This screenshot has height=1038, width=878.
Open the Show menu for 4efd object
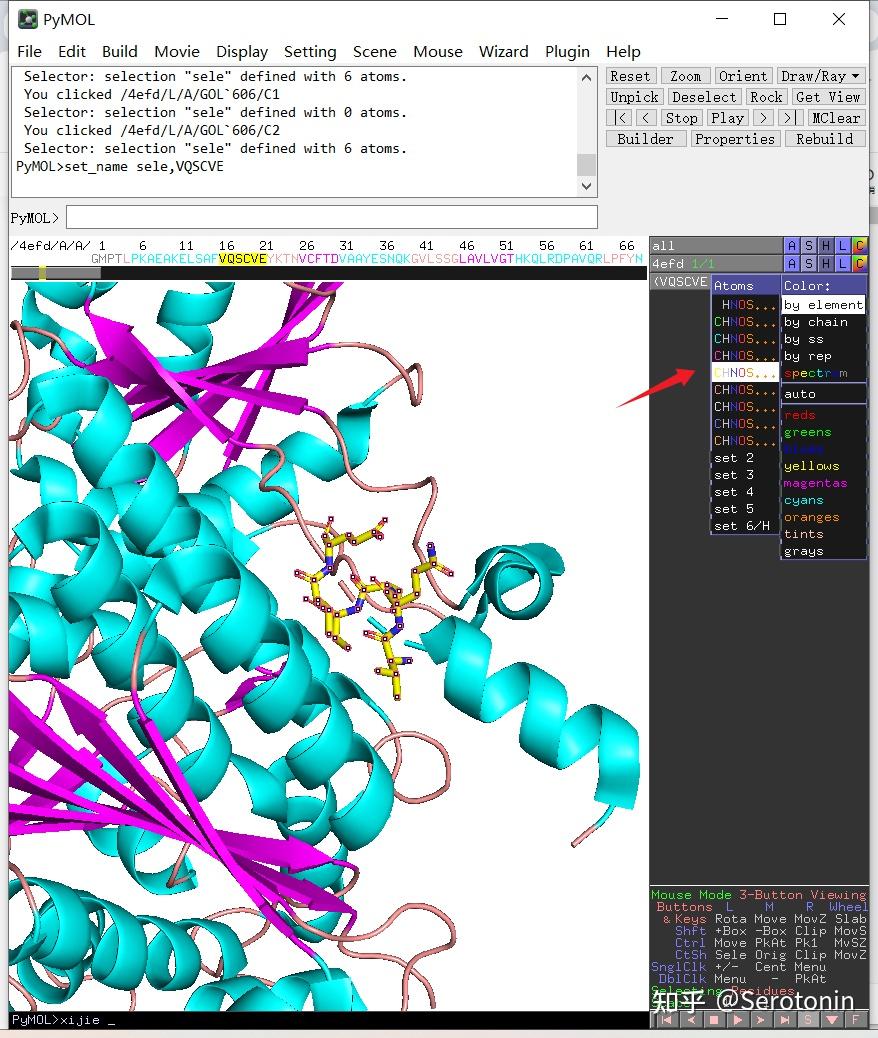click(808, 263)
